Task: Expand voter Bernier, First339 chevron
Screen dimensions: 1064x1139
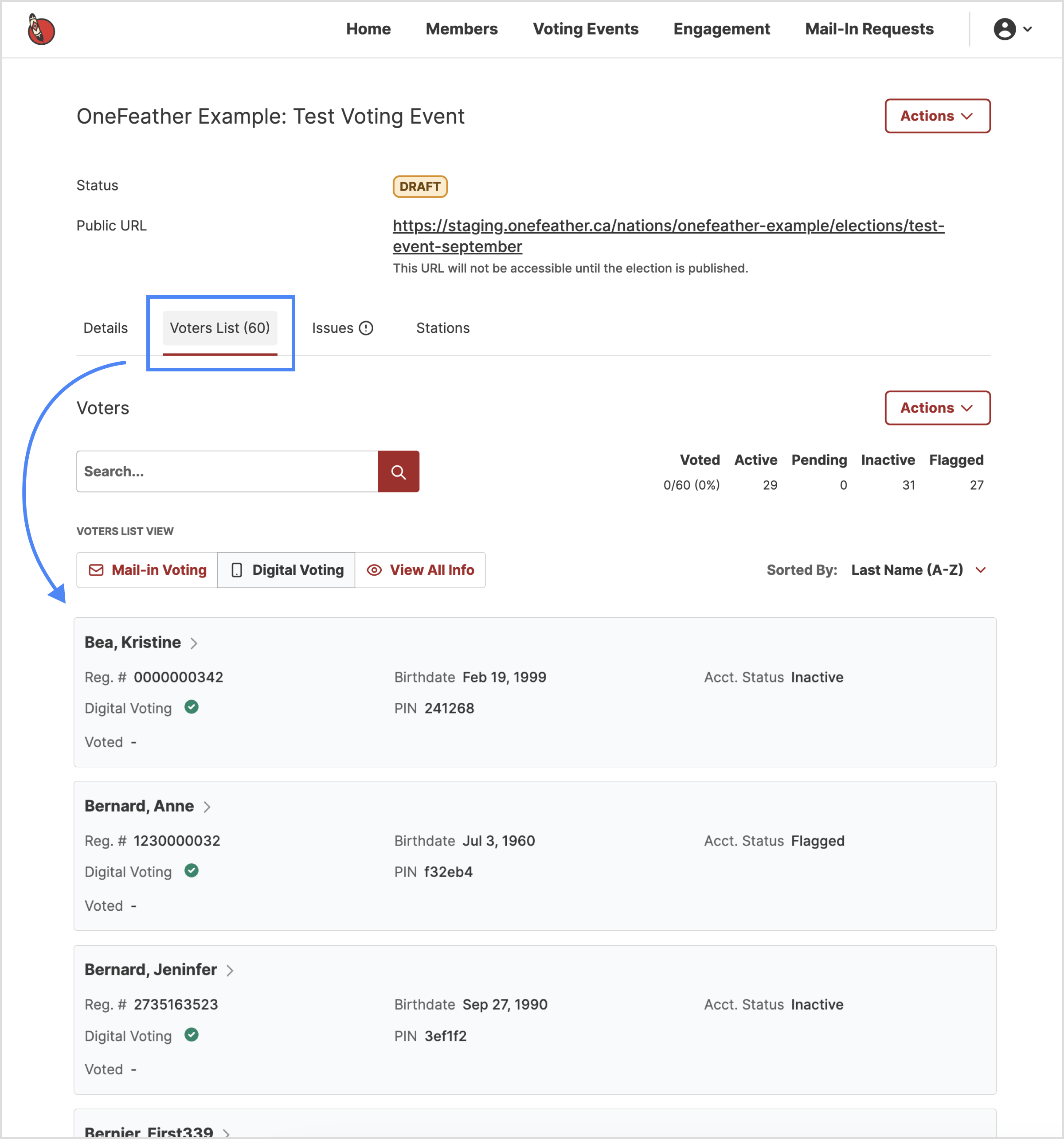Action: [227, 1133]
